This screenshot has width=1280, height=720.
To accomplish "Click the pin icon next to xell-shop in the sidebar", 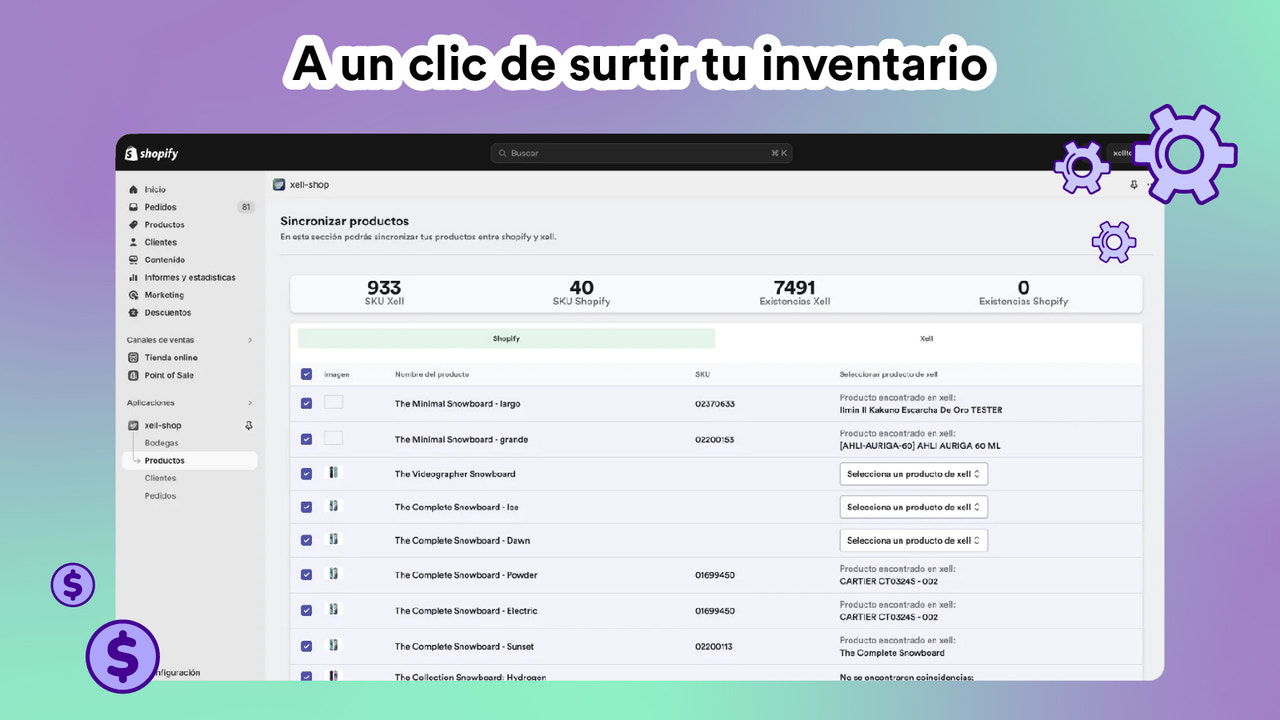I will [249, 425].
